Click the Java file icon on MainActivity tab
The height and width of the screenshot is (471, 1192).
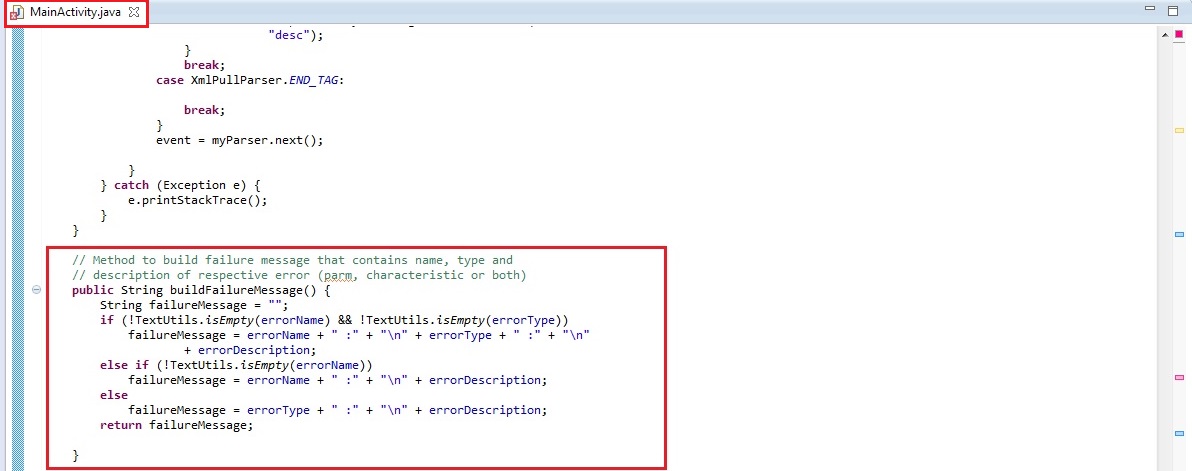coord(17,12)
